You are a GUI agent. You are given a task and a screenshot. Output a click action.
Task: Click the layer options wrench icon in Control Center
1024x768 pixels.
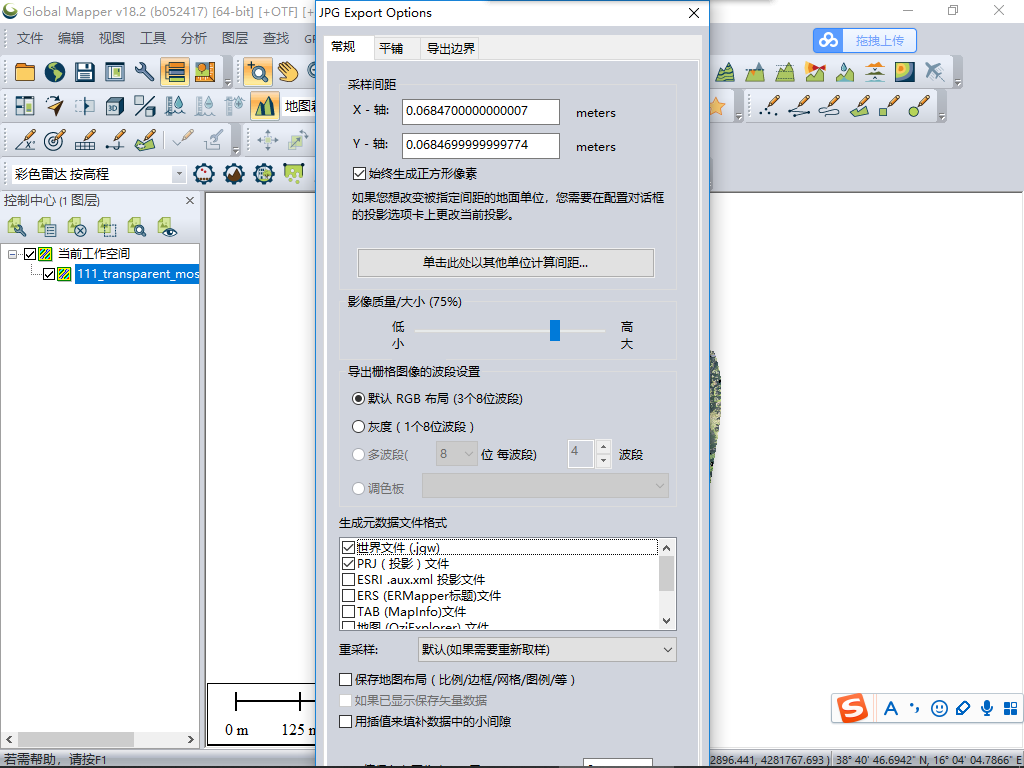16,227
